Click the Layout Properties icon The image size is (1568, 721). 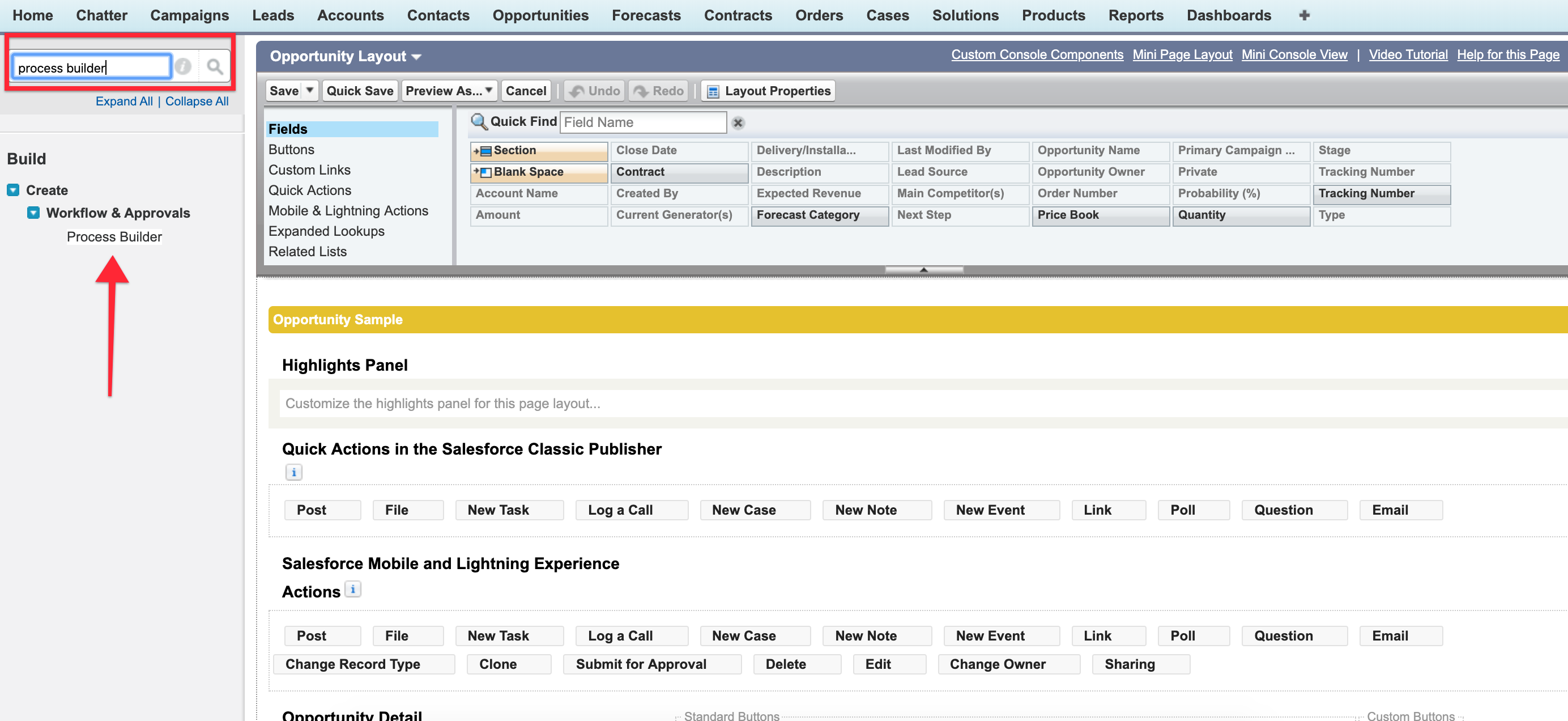pos(713,91)
